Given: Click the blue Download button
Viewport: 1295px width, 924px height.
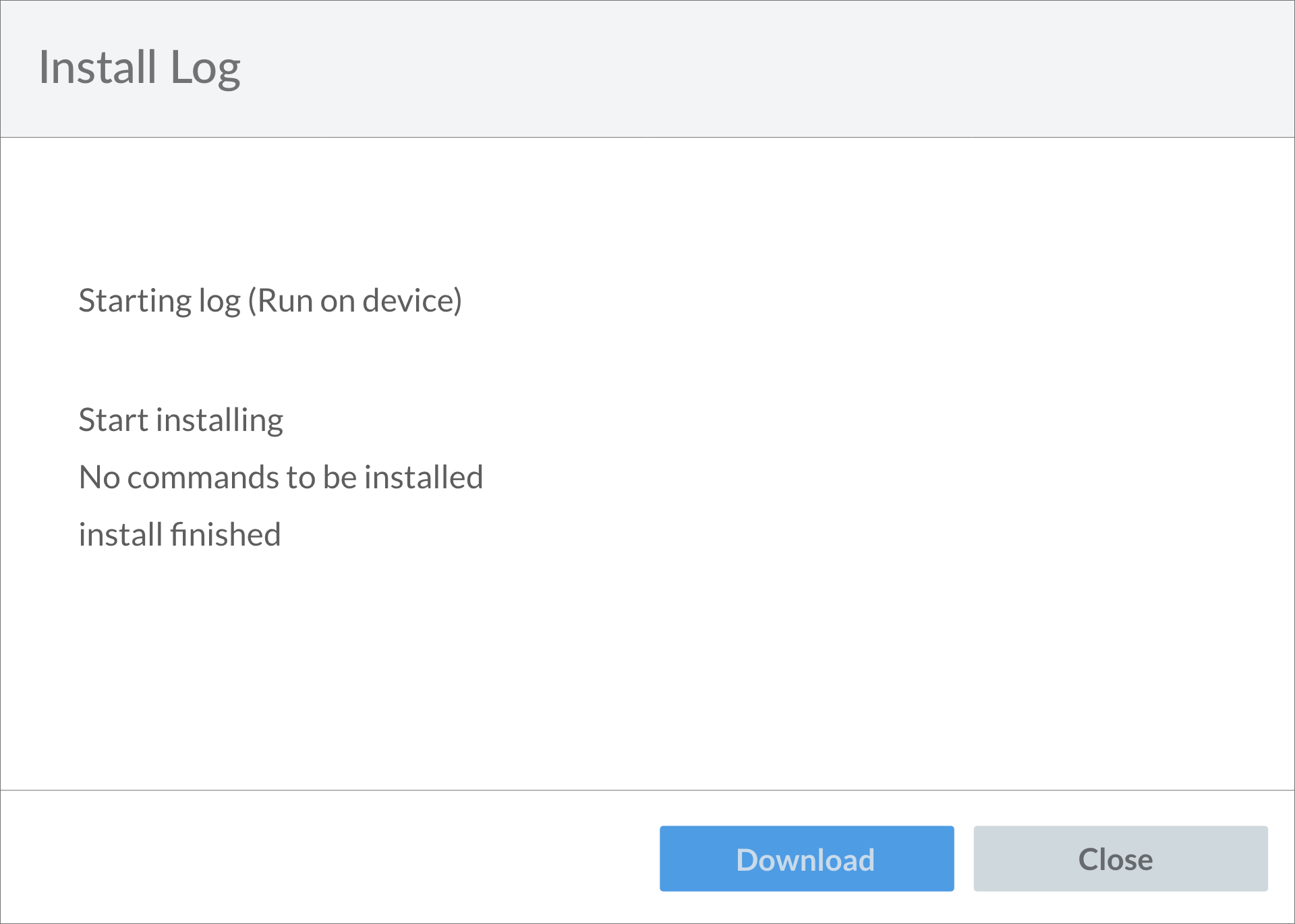Looking at the screenshot, I should (x=807, y=859).
